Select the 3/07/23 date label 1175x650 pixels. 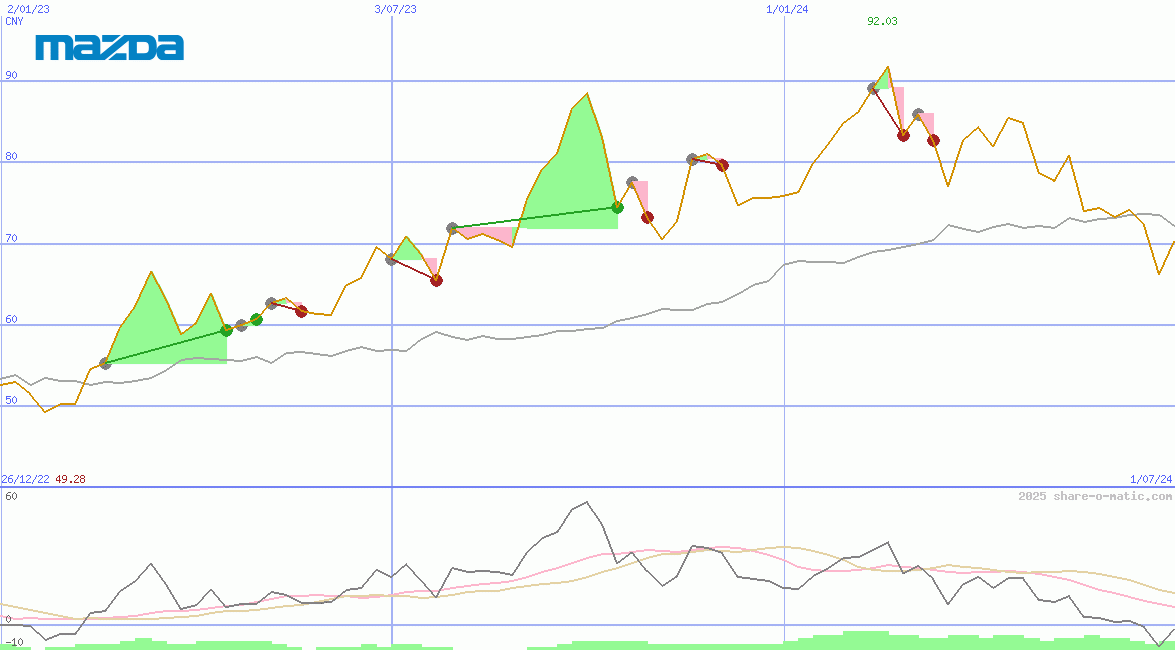click(x=395, y=9)
